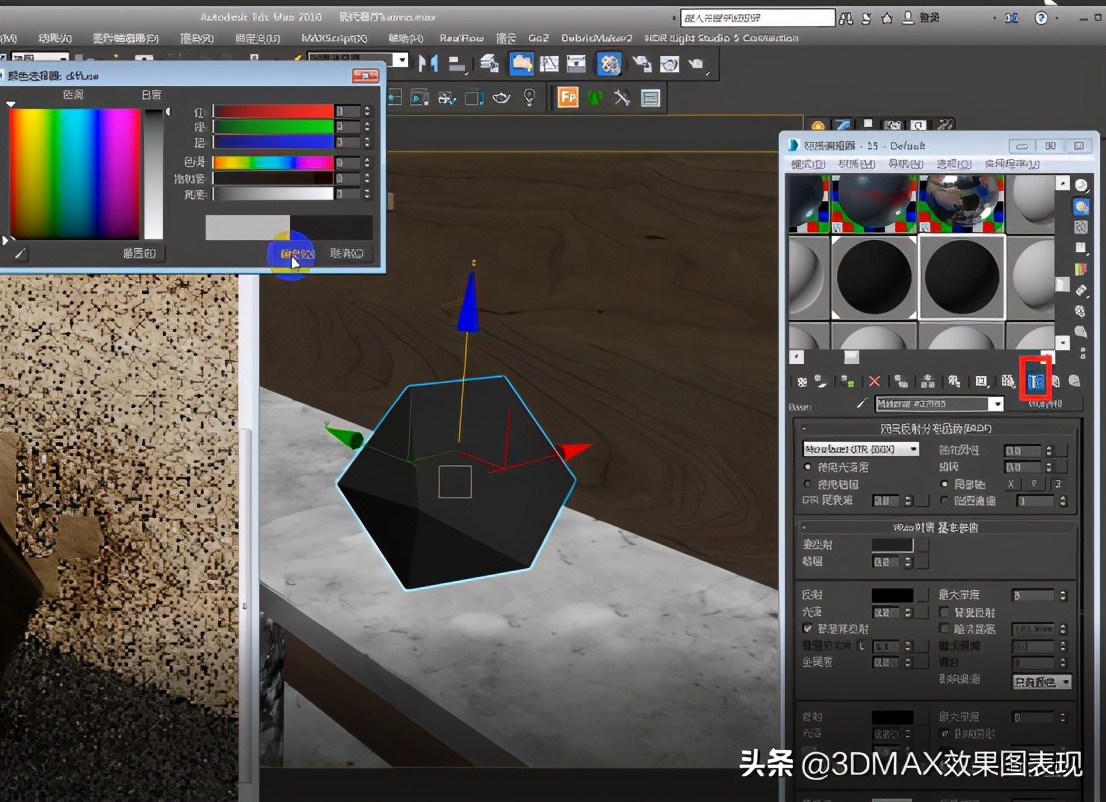The height and width of the screenshot is (802, 1106).
Task: Click the Reset button in the Color Selector
Action: [141, 254]
